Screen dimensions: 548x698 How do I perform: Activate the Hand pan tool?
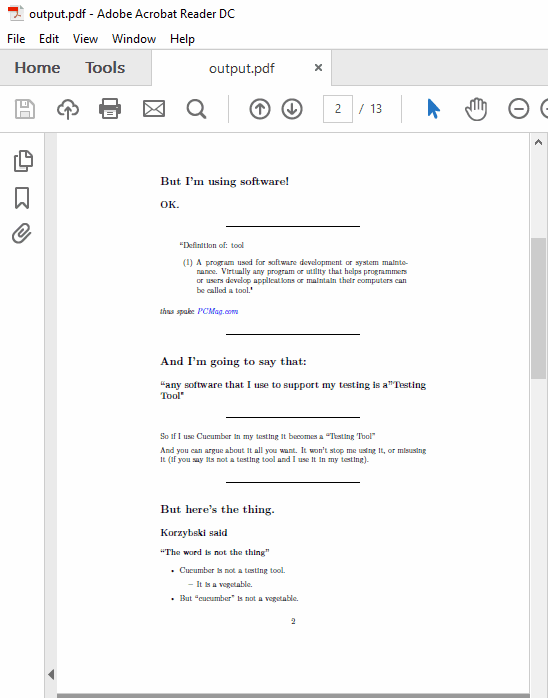[476, 109]
